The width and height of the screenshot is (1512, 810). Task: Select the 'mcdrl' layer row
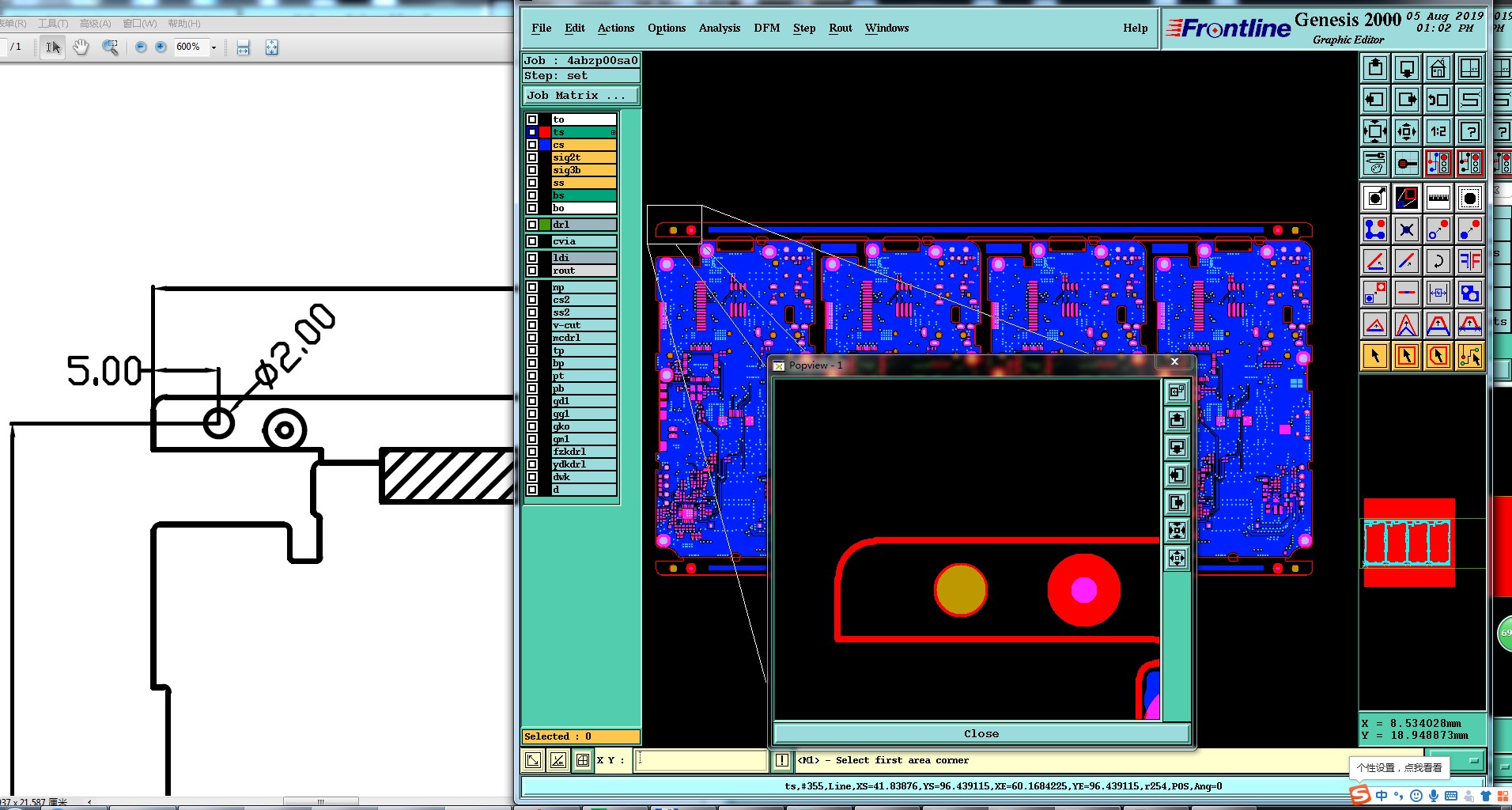584,338
